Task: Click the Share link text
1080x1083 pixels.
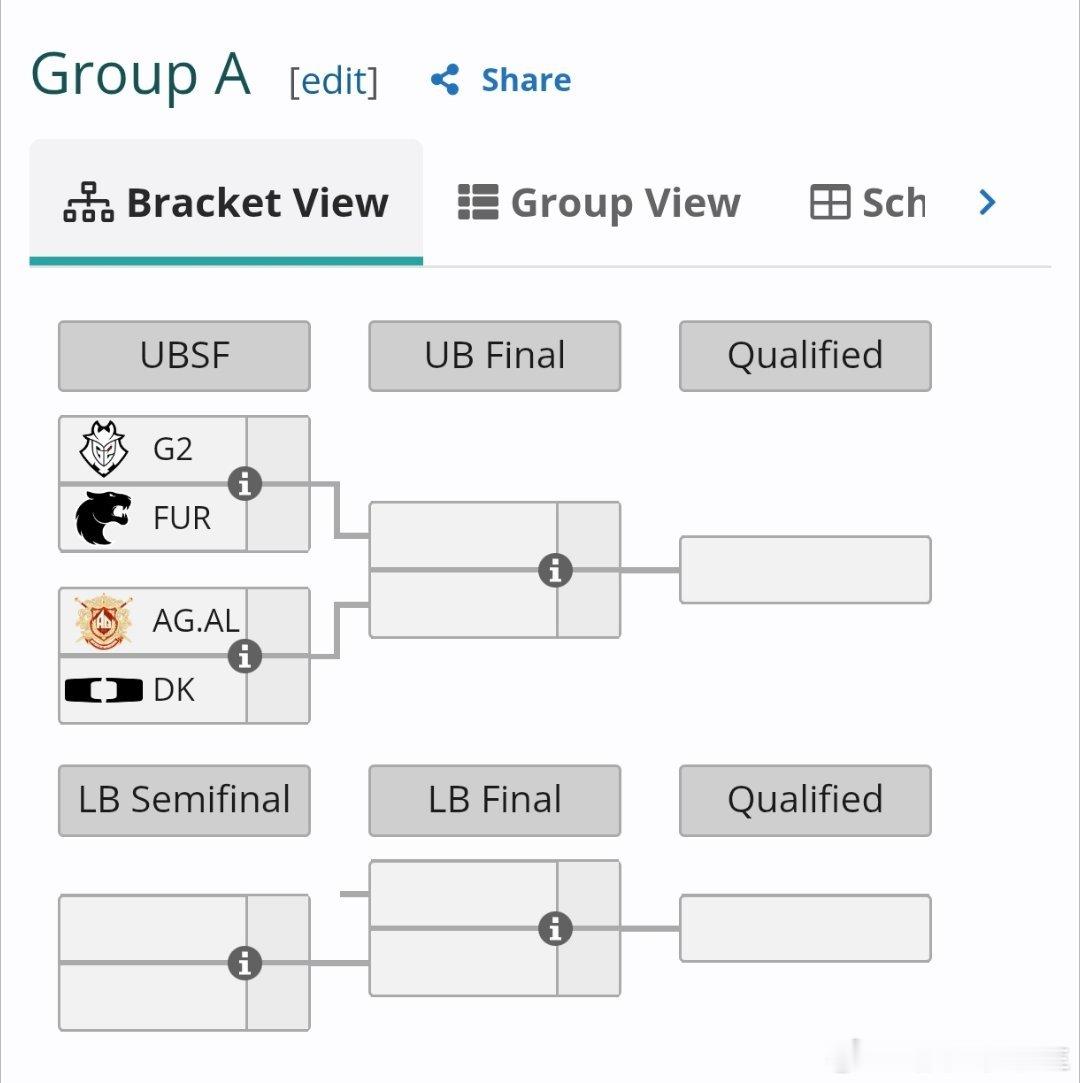Action: tap(526, 80)
